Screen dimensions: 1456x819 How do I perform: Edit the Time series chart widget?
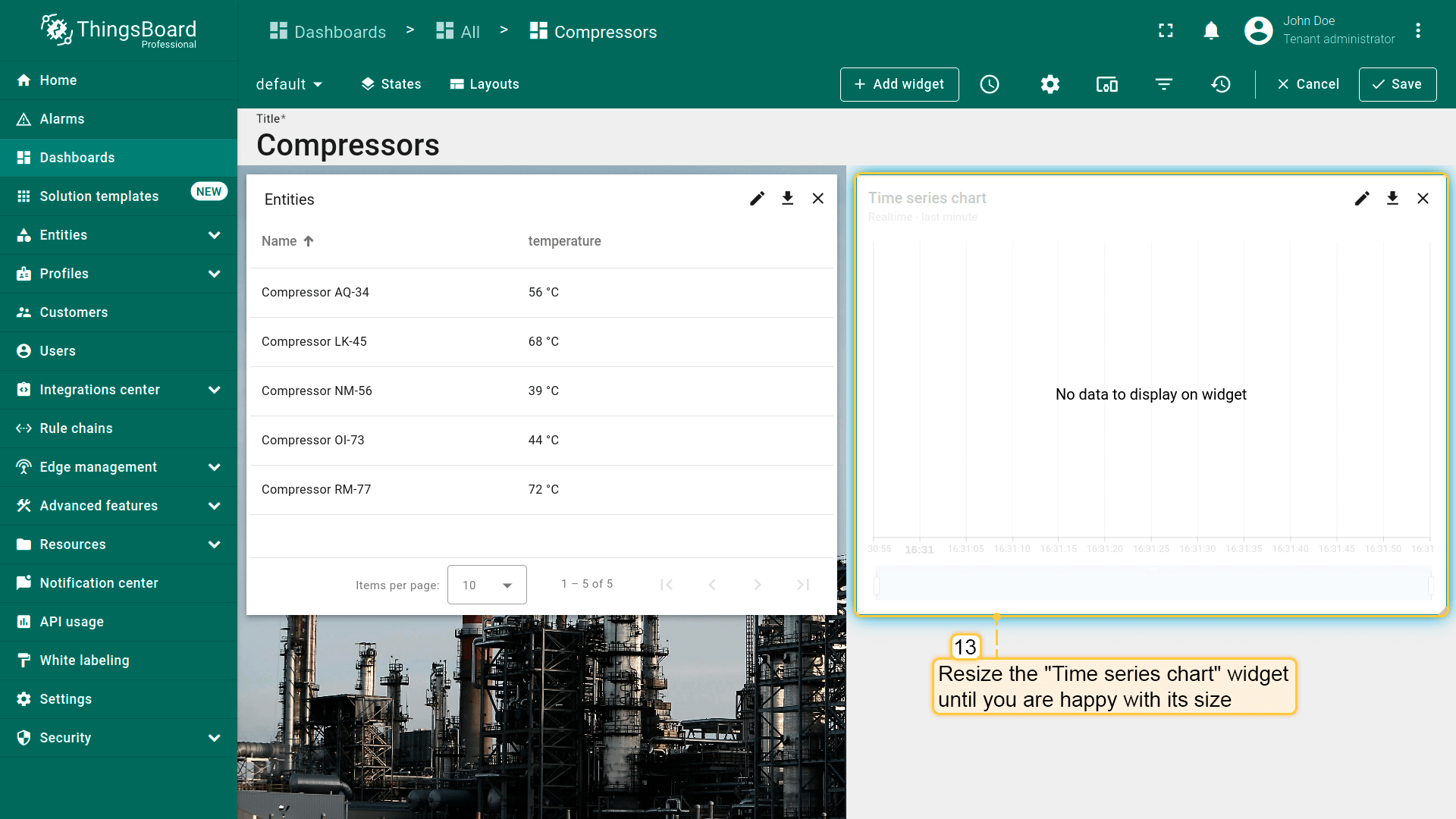click(1362, 199)
